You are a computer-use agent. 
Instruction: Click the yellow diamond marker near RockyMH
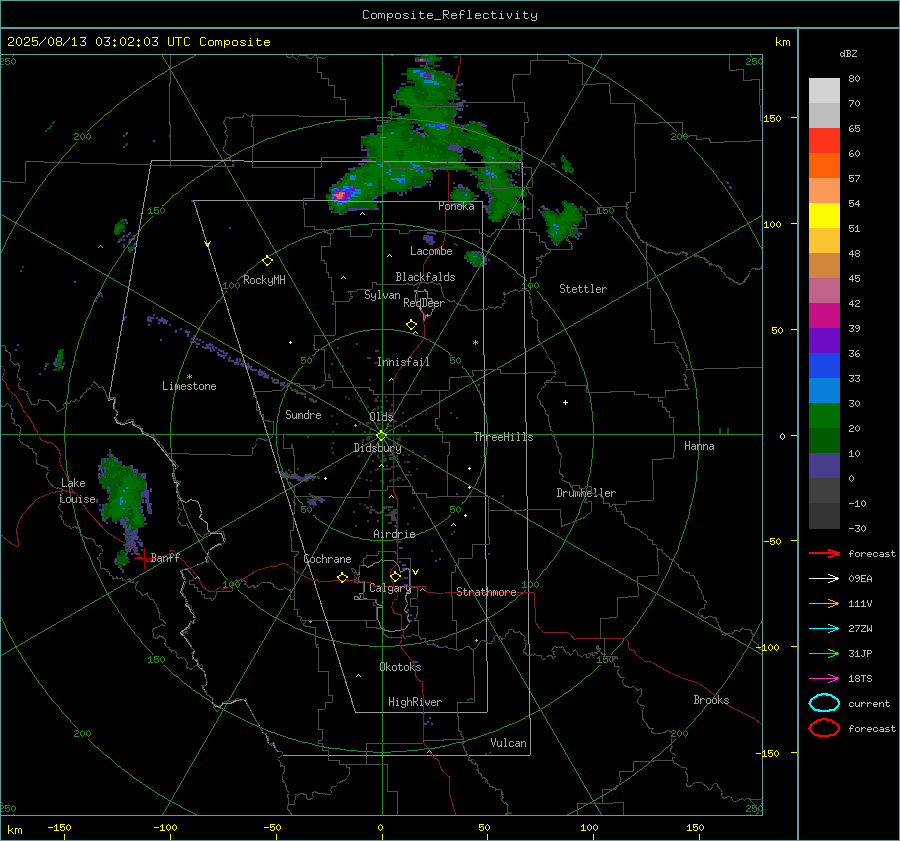(267, 261)
